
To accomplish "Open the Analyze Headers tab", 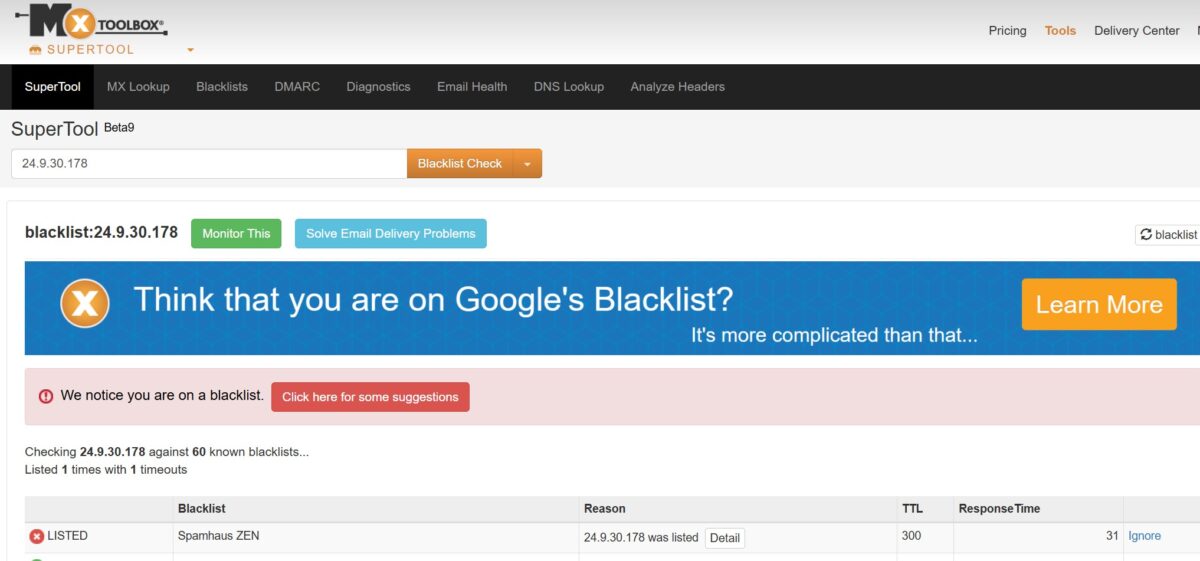I will pyautogui.click(x=678, y=87).
